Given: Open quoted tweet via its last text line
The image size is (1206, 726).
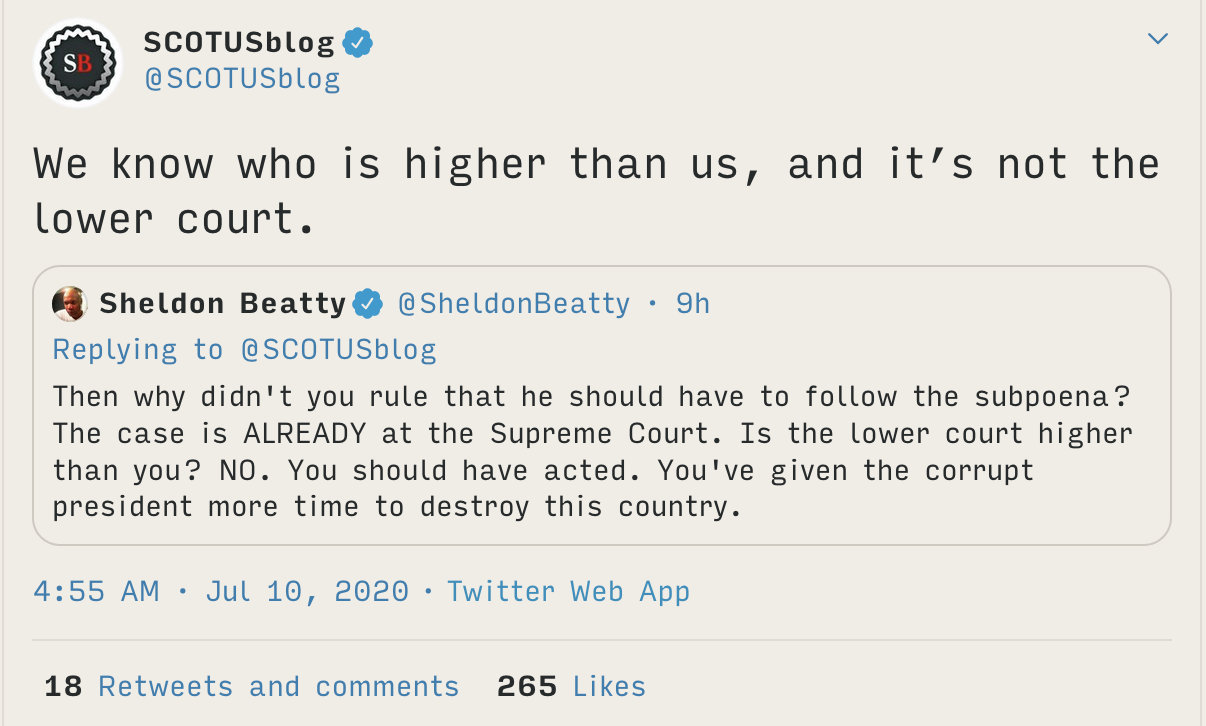Looking at the screenshot, I should click(396, 507).
